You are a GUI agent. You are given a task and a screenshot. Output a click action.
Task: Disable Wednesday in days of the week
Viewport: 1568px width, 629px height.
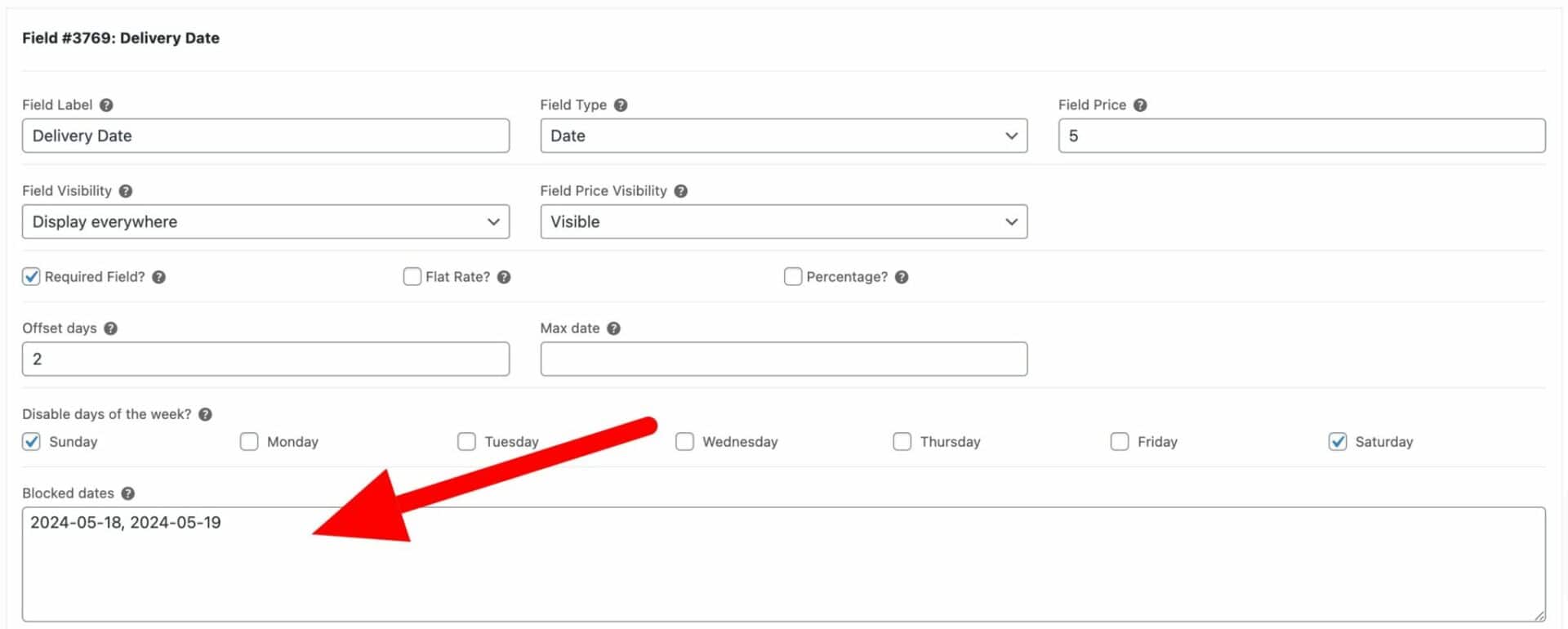pyautogui.click(x=684, y=442)
